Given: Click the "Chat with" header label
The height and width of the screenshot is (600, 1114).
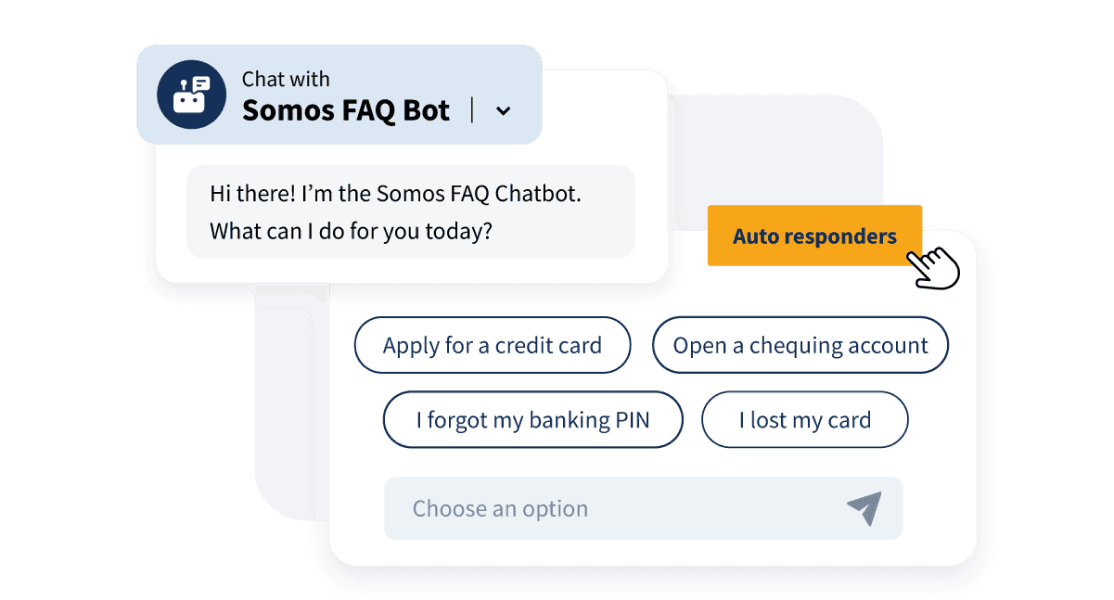Looking at the screenshot, I should pyautogui.click(x=286, y=79).
